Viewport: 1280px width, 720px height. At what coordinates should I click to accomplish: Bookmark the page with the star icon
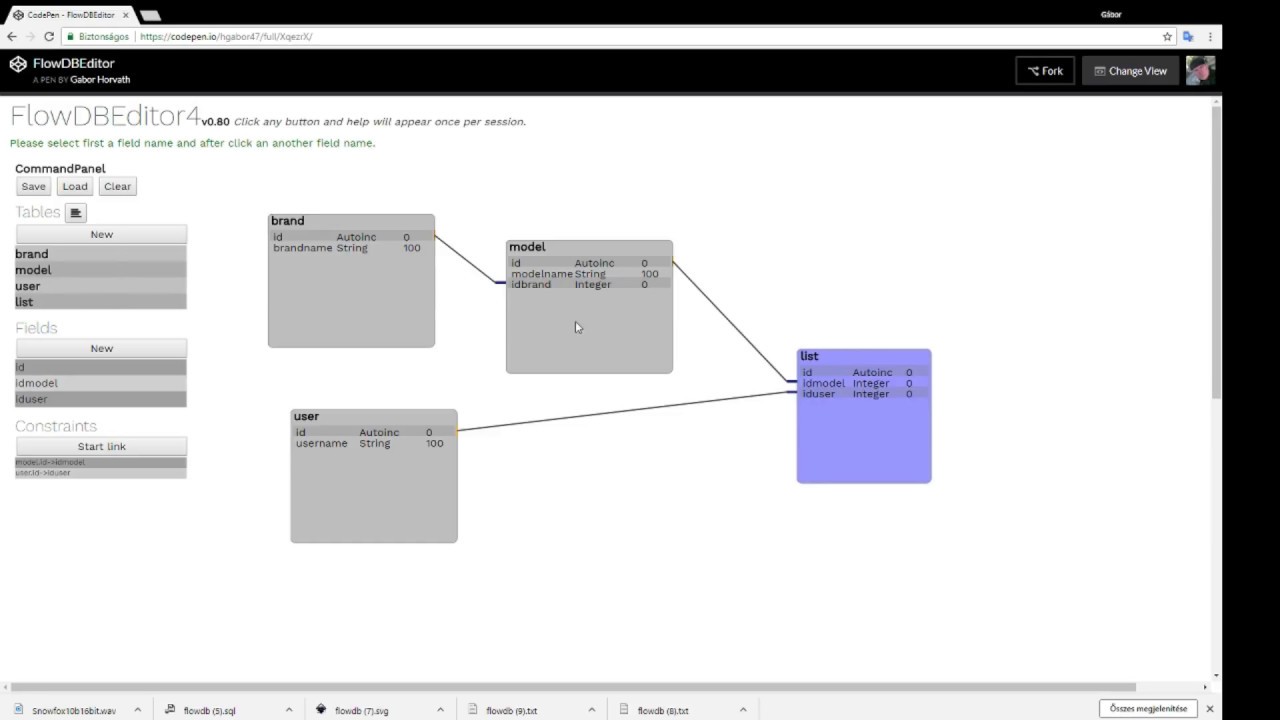1167,36
